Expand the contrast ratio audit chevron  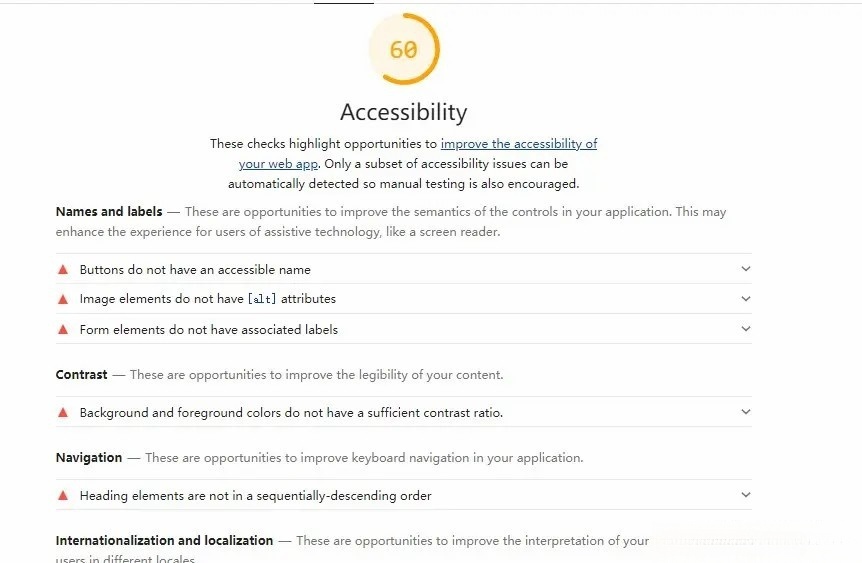[745, 412]
